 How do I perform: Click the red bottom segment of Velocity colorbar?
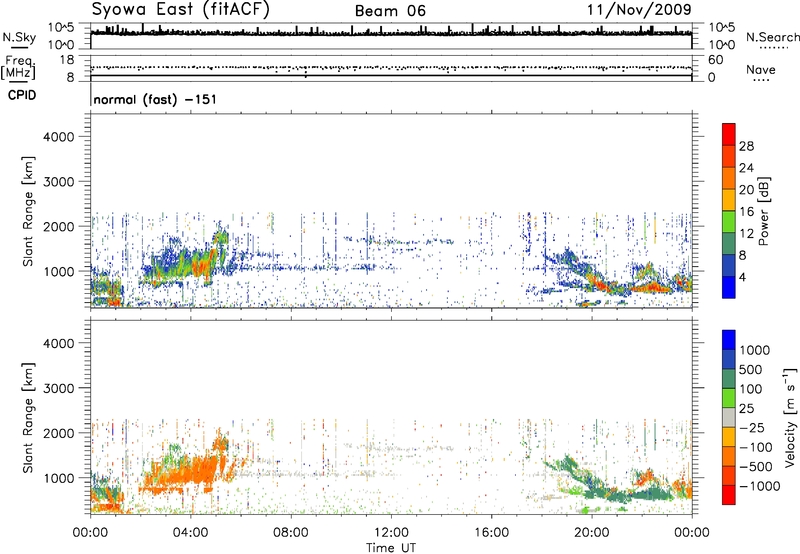[729, 495]
